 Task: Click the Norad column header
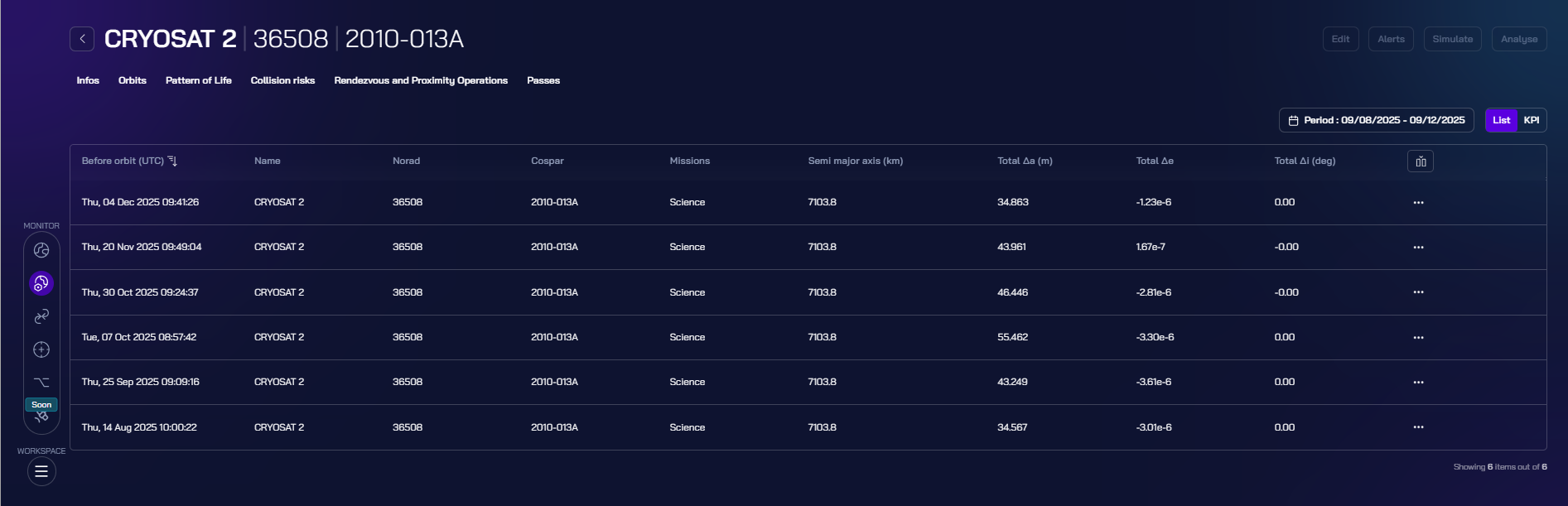click(406, 161)
